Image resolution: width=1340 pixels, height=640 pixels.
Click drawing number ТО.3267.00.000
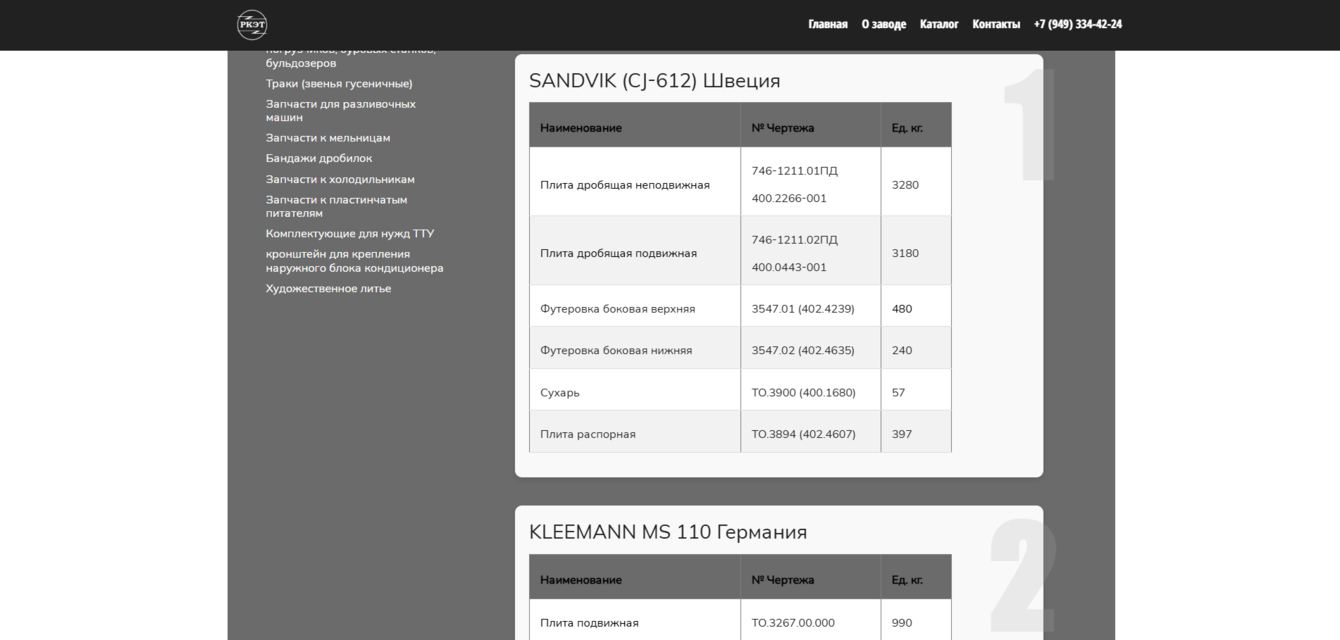pos(793,623)
